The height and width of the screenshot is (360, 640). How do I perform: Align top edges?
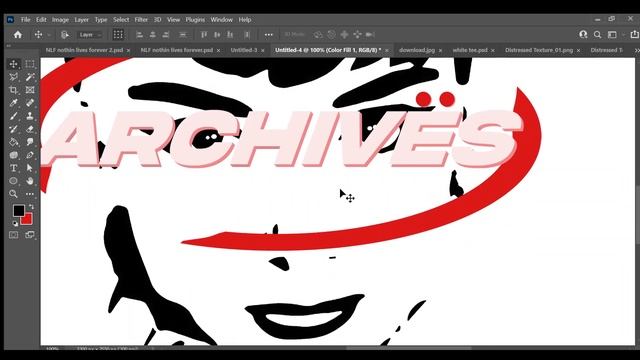204,35
